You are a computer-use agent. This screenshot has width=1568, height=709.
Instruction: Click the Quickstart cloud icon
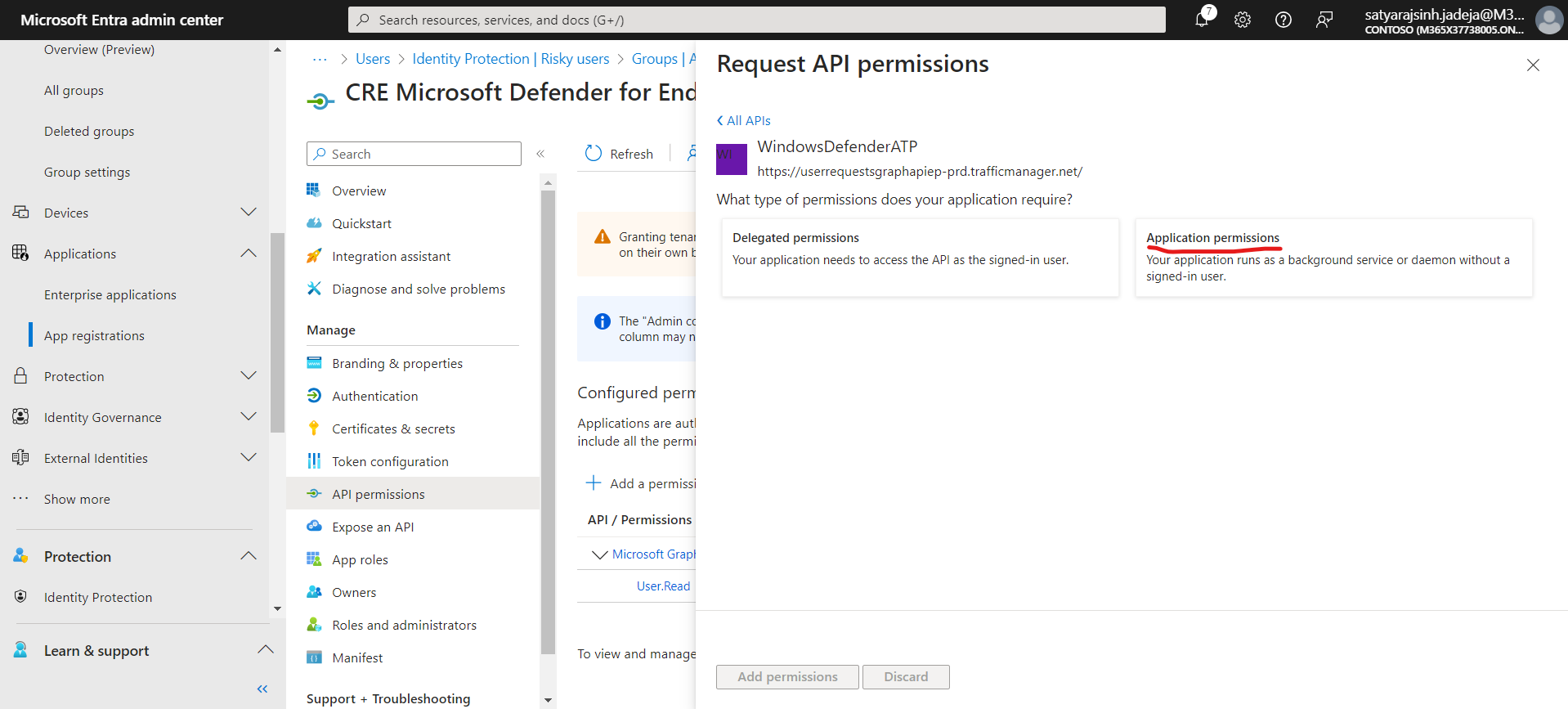[314, 223]
